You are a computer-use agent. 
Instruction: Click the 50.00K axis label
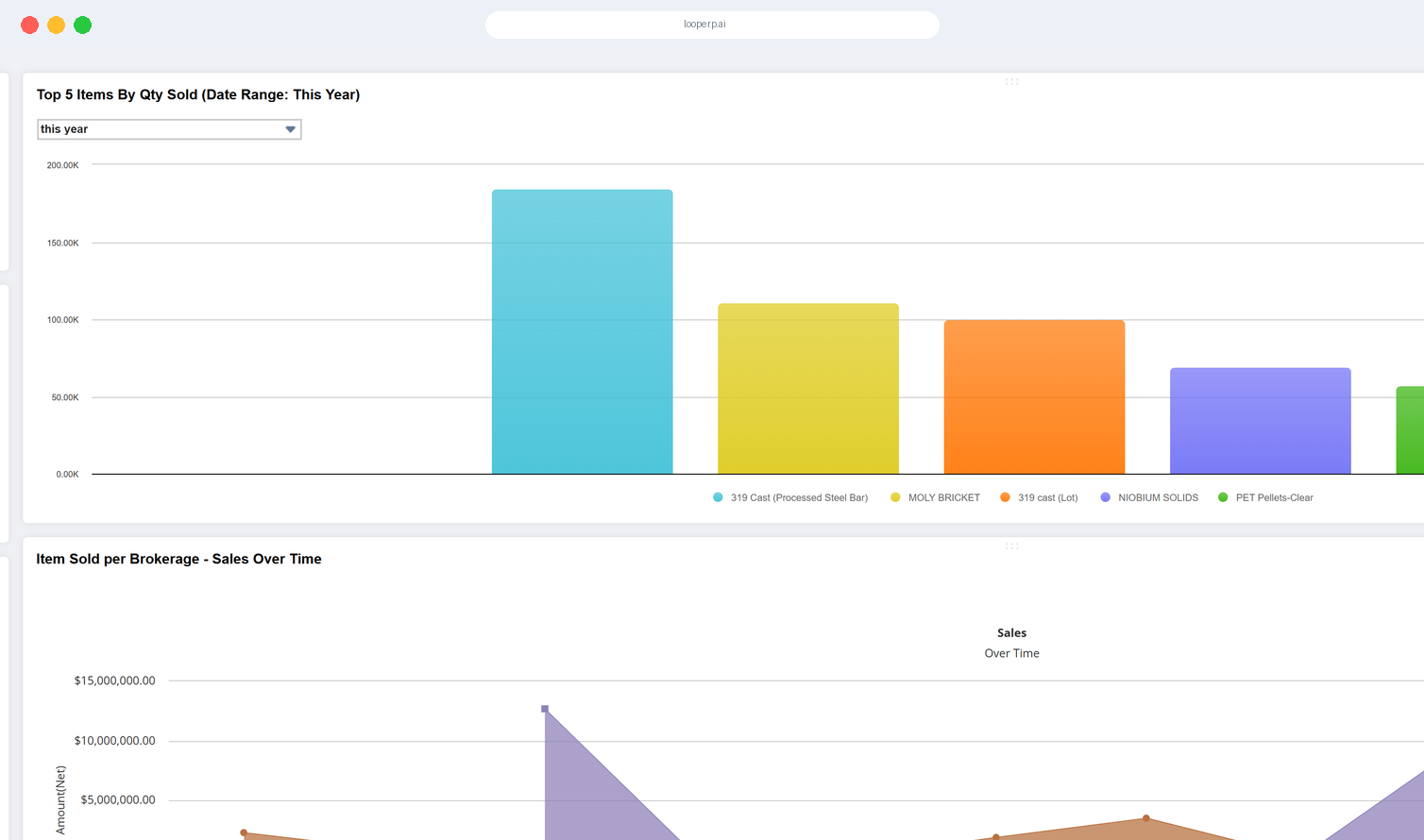tap(65, 397)
